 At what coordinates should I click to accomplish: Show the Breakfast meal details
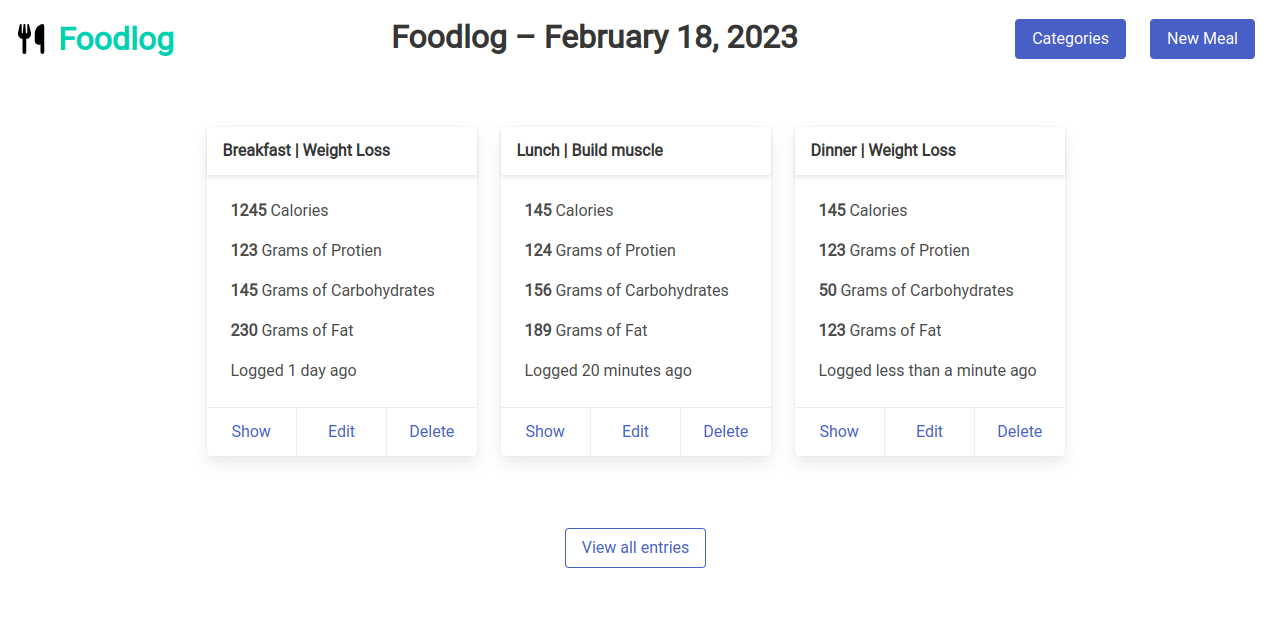click(251, 431)
